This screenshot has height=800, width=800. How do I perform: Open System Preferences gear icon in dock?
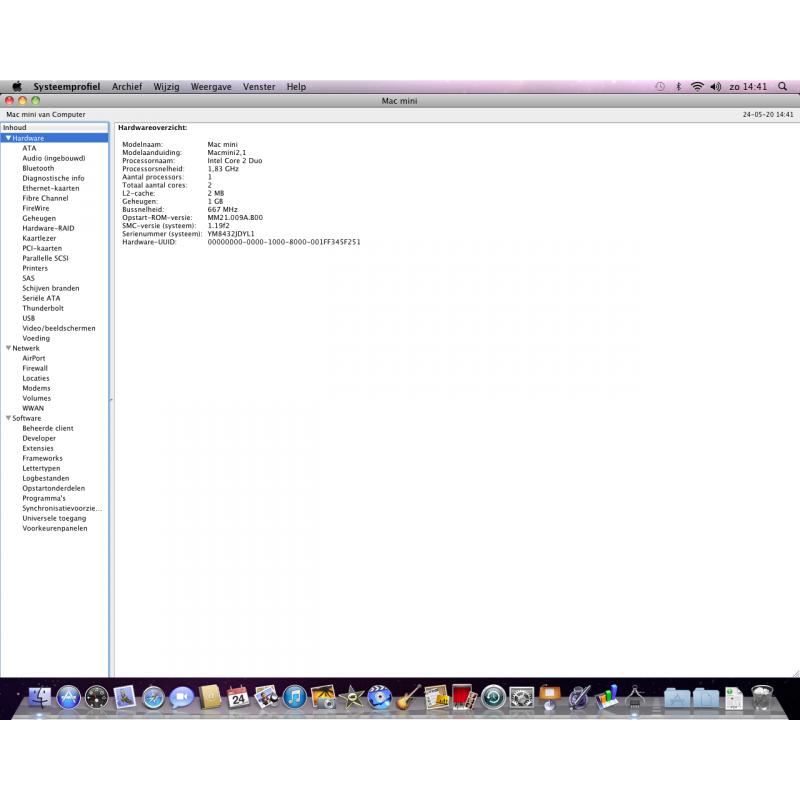(x=521, y=697)
